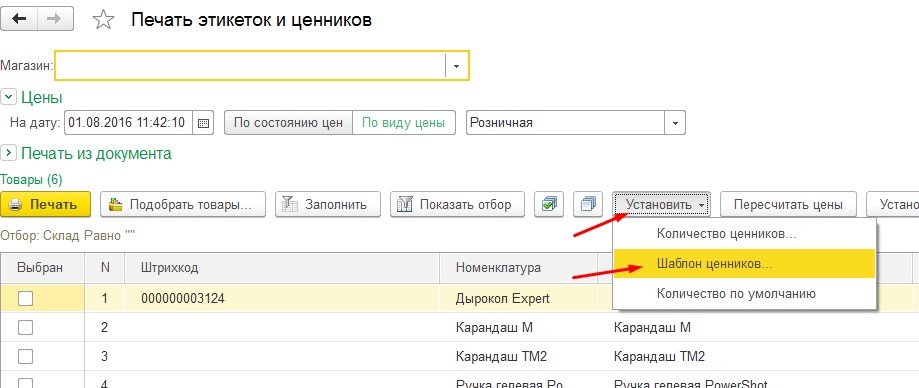
Task: Open calendar picker next to the date field
Action: coord(204,123)
